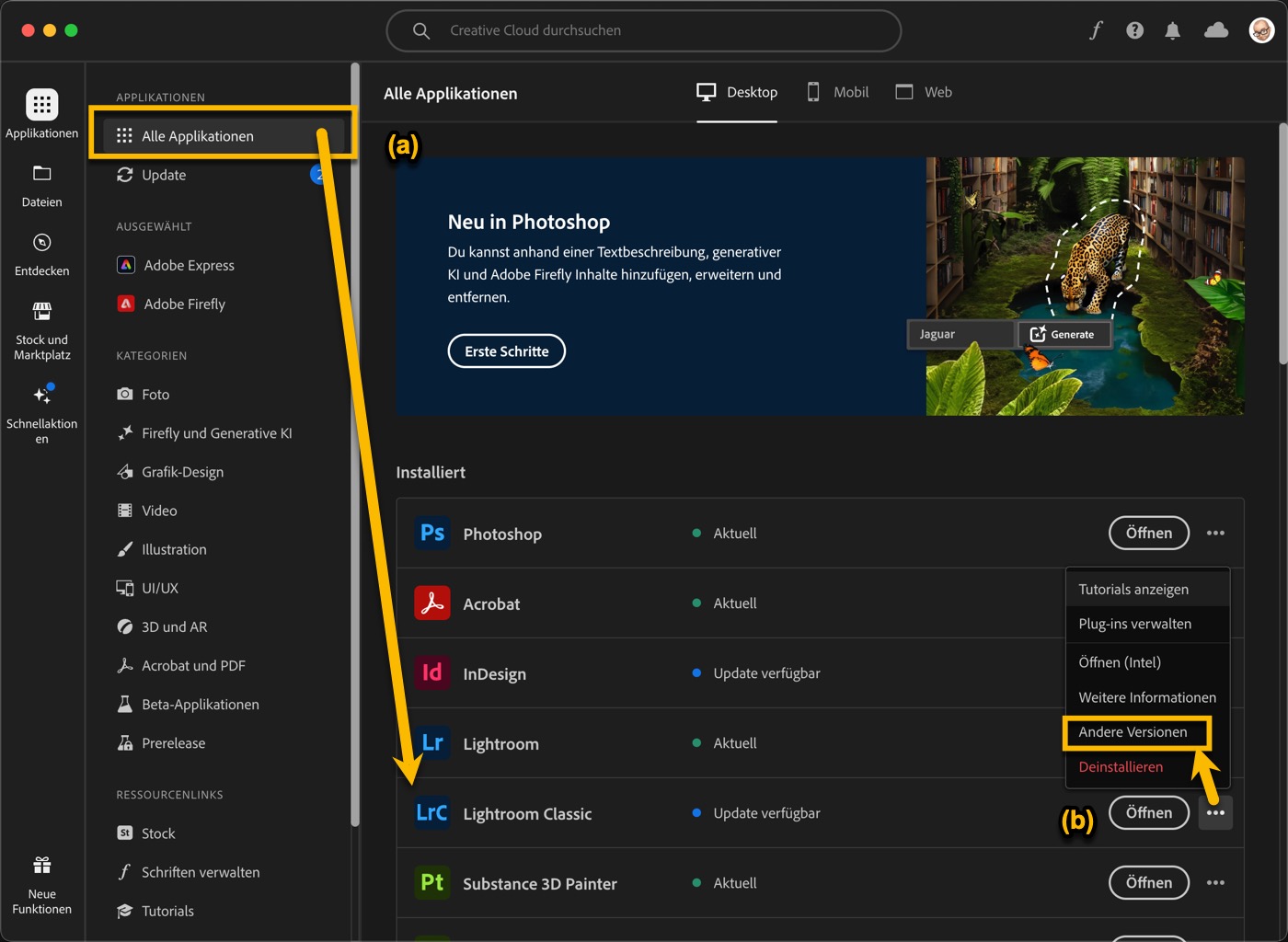The image size is (1288, 942).
Task: Click InDesign 'Update verfügbar' status
Action: point(756,673)
